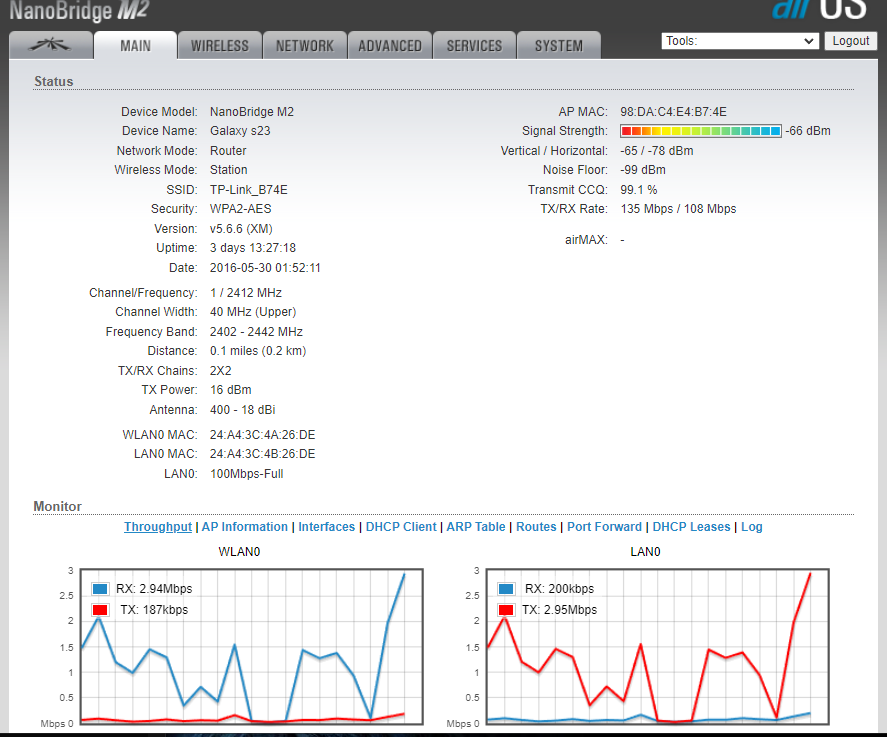View the Interfaces monitor
Screen dimensions: 887x737
point(326,527)
